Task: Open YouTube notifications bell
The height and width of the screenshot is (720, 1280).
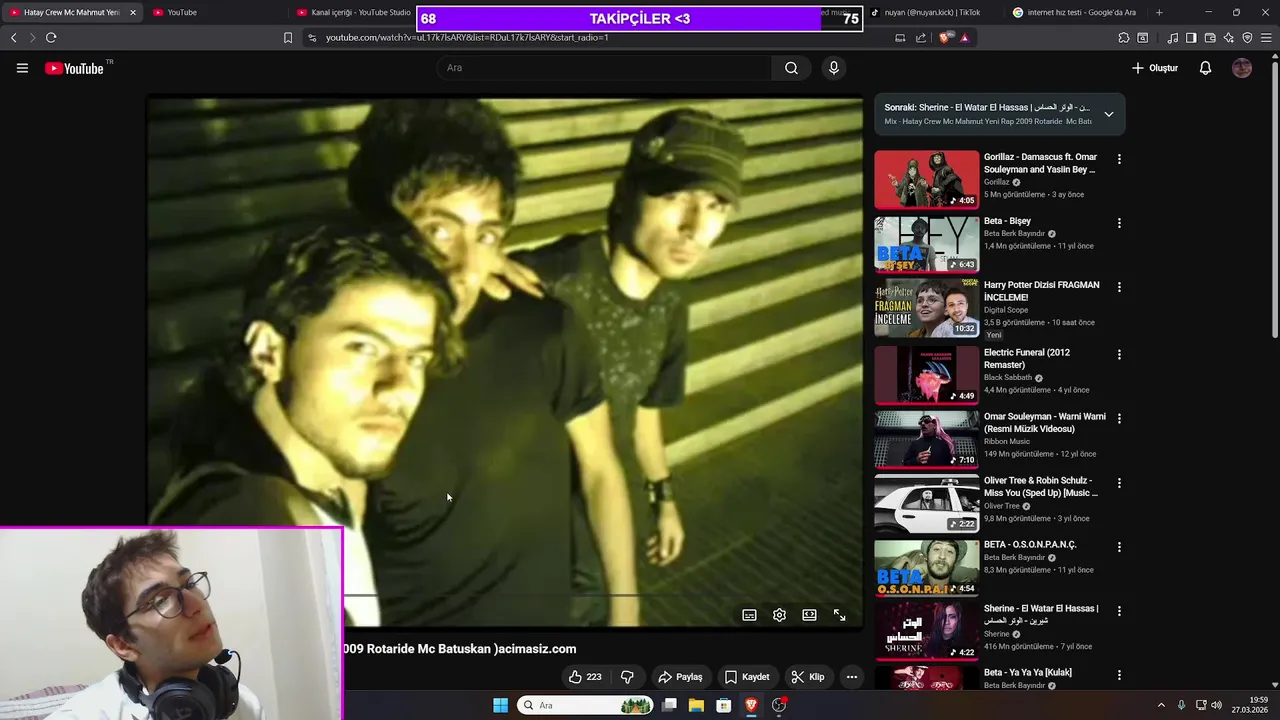Action: point(1205,68)
